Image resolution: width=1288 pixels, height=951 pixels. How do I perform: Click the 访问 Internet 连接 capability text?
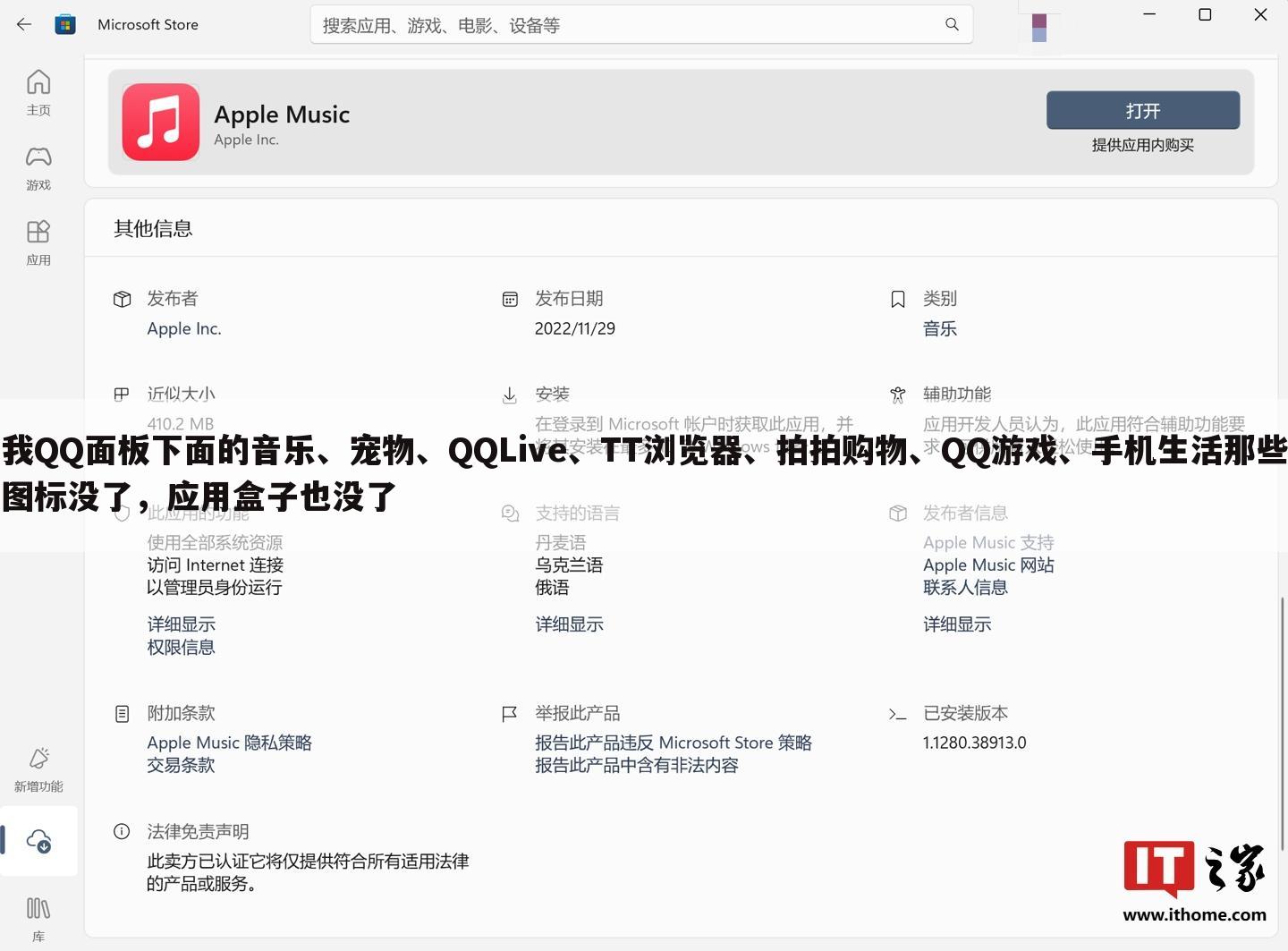coord(215,565)
